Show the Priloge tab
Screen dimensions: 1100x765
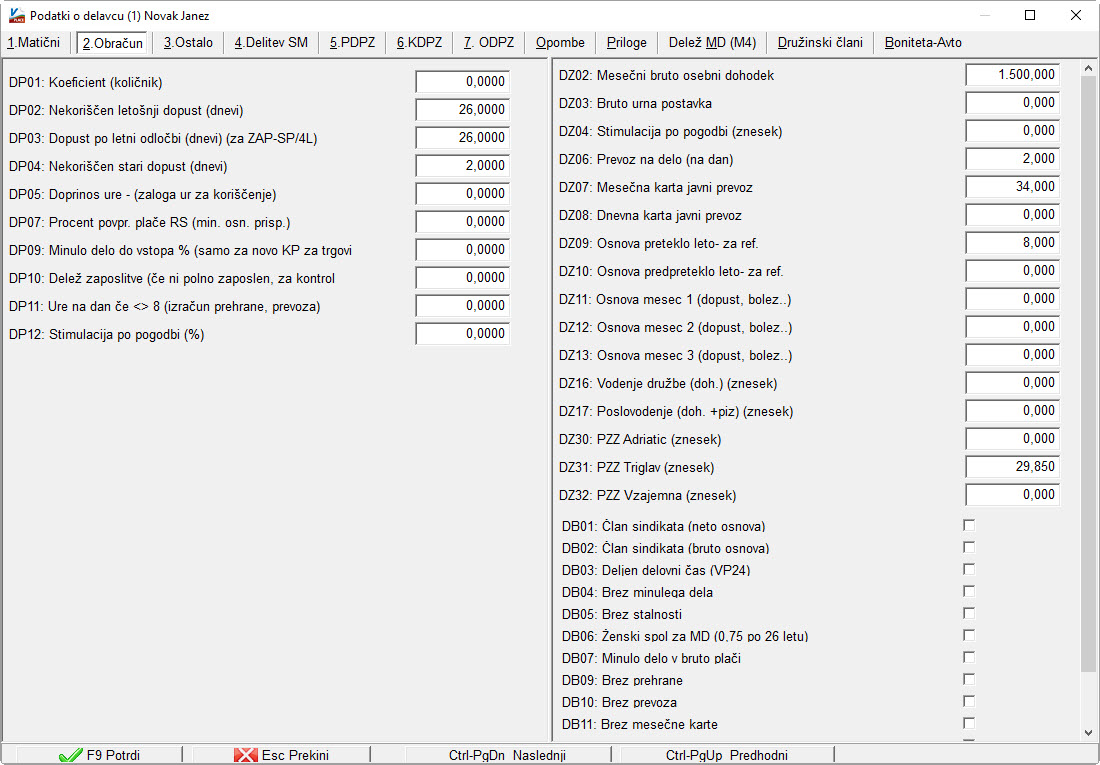[x=626, y=43]
